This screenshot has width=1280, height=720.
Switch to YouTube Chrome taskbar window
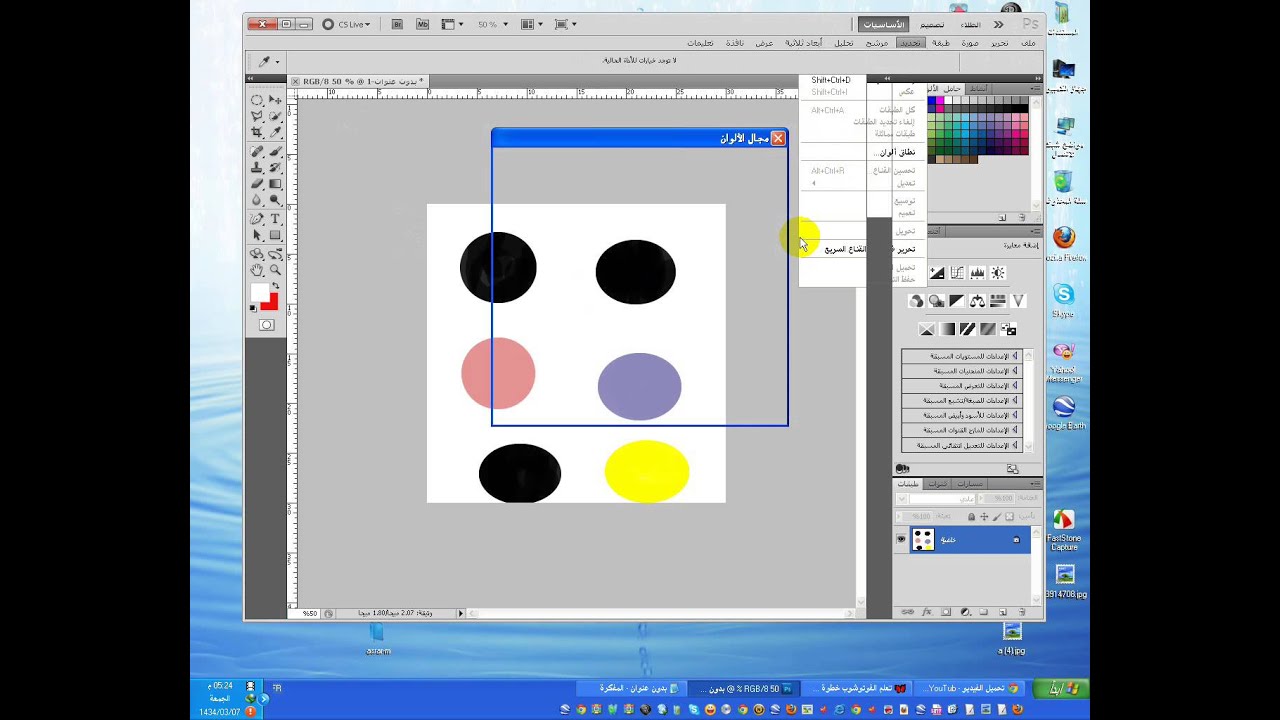(x=967, y=688)
